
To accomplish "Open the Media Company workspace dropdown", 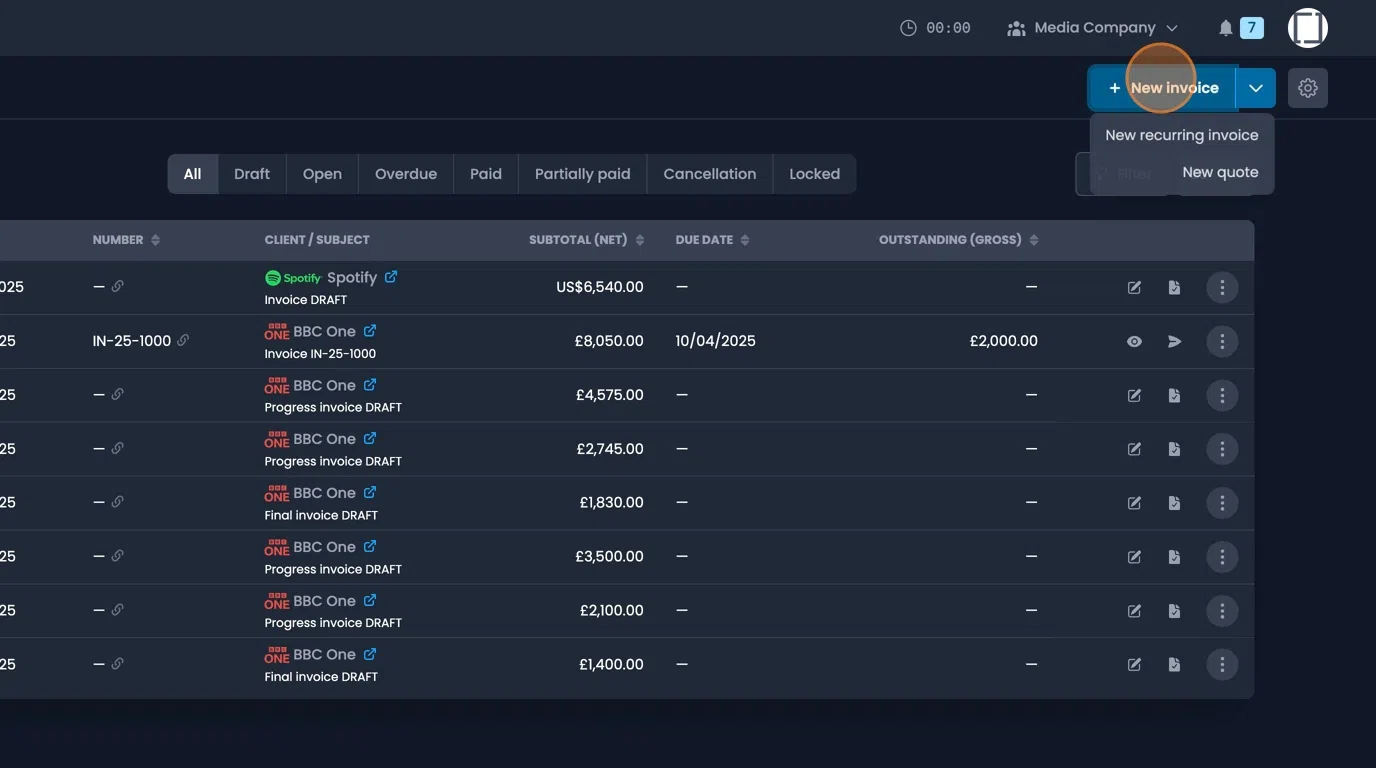I will tap(1092, 27).
